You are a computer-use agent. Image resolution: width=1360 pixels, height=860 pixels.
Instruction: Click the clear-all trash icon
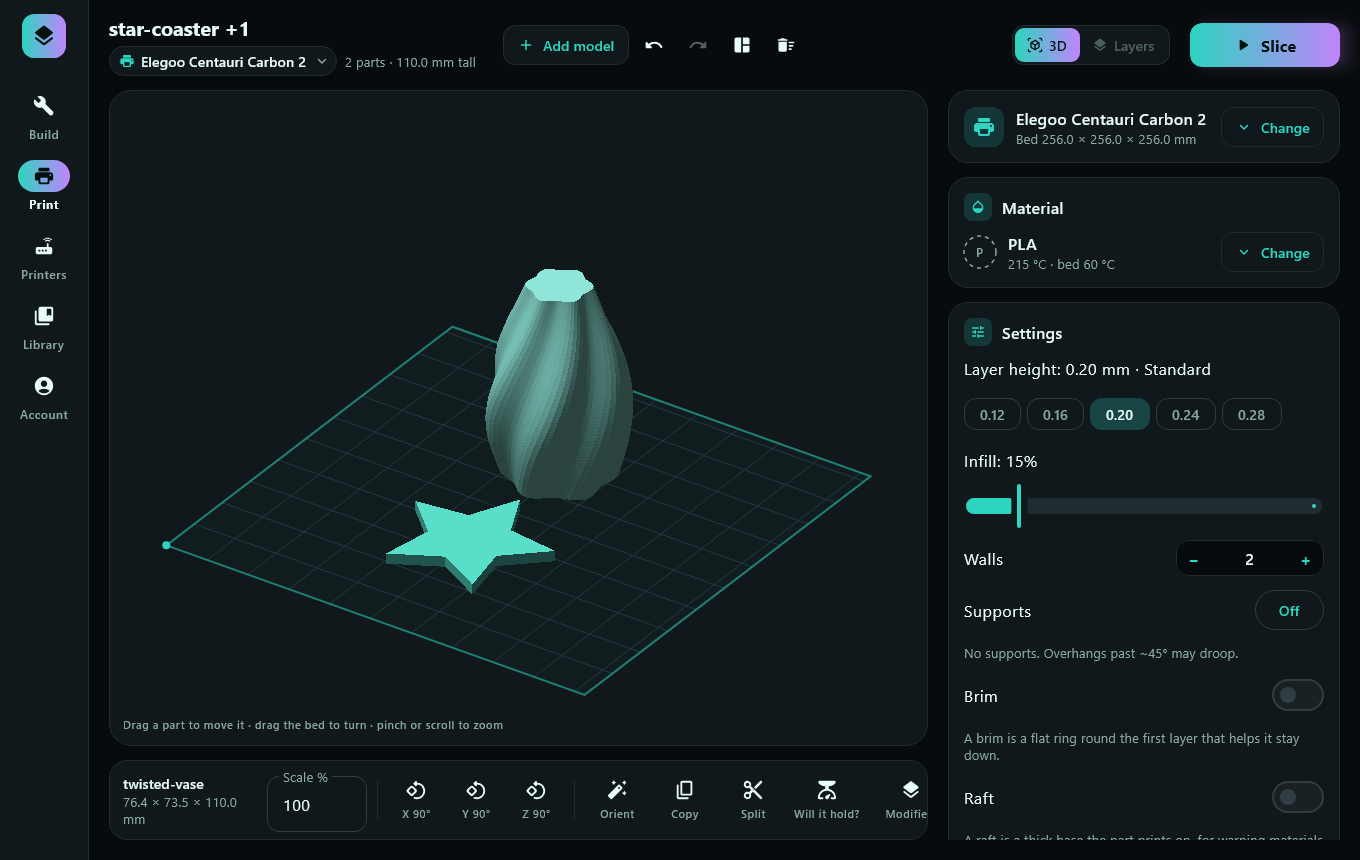(x=786, y=45)
